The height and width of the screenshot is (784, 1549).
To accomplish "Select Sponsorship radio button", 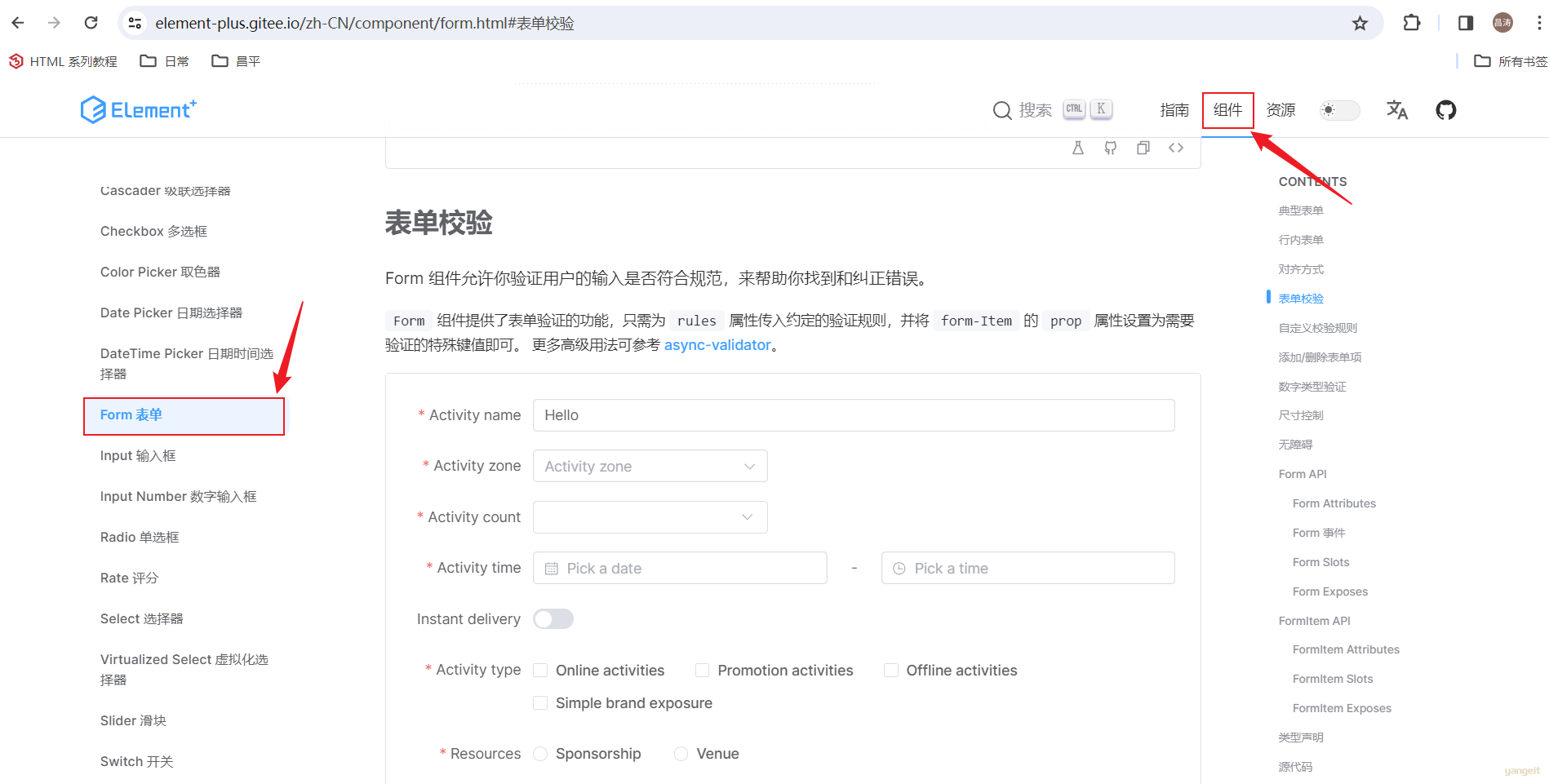I will click(x=540, y=754).
